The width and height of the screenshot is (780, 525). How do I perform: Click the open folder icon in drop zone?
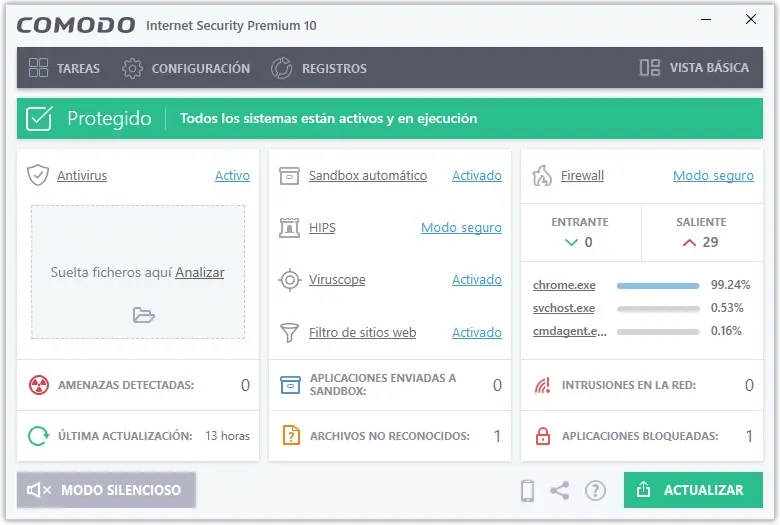(144, 315)
